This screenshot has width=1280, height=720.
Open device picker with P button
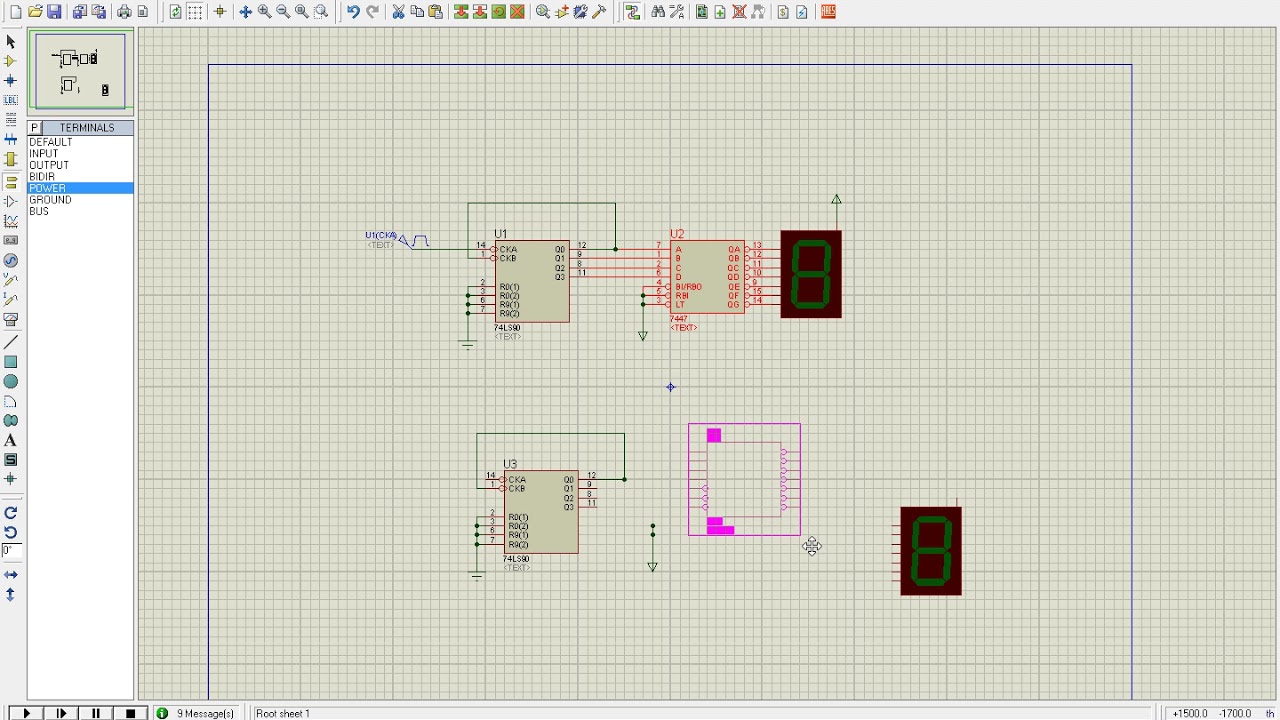(34, 128)
